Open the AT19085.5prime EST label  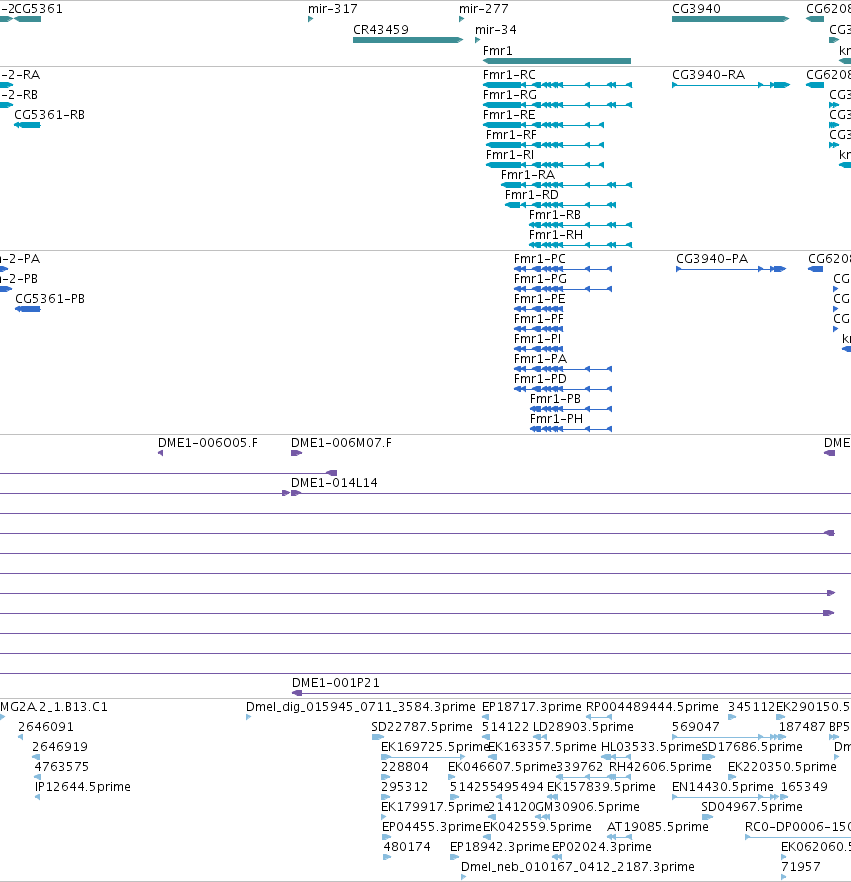pyautogui.click(x=658, y=827)
